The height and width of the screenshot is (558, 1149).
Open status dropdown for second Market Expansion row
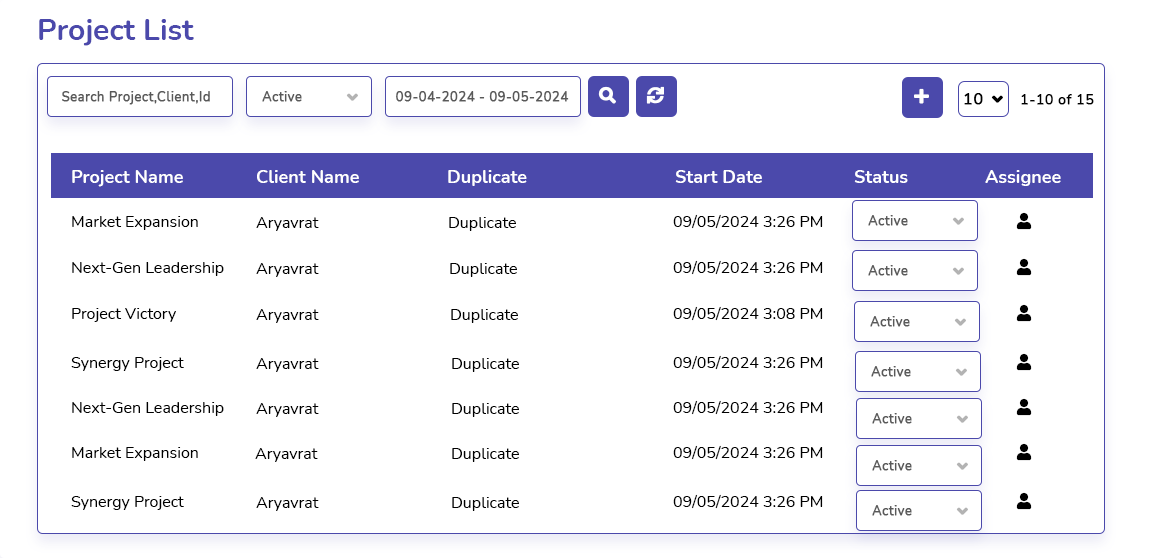tap(919, 465)
